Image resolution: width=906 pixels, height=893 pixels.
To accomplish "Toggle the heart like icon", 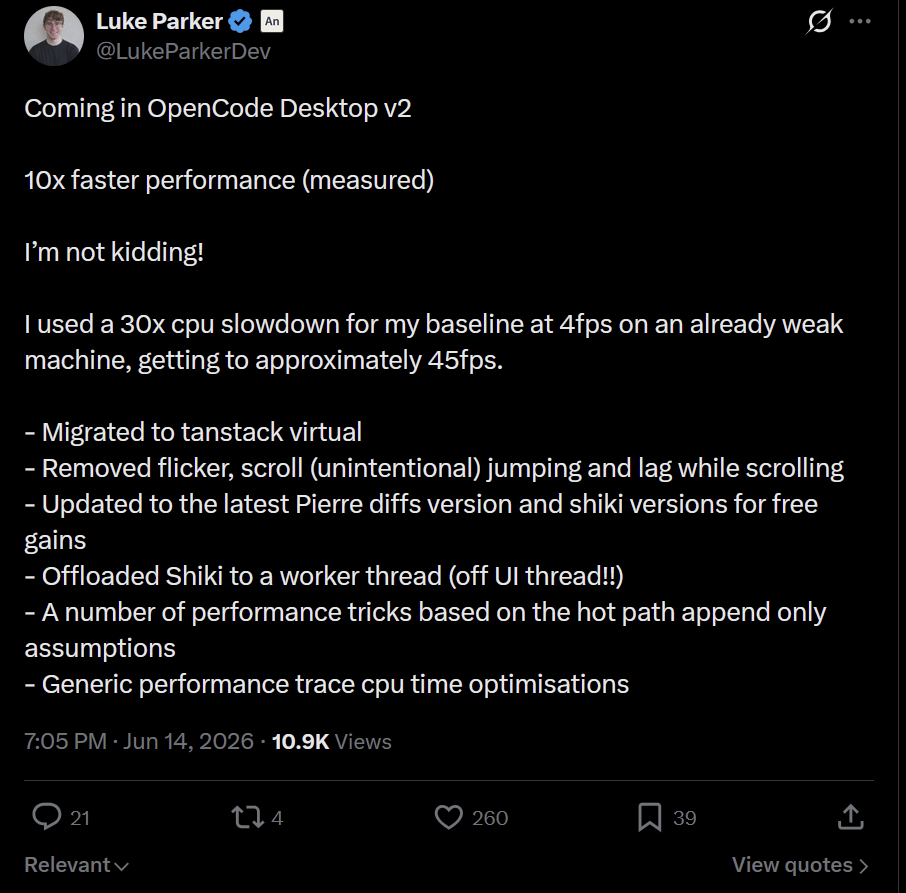I will coord(448,817).
